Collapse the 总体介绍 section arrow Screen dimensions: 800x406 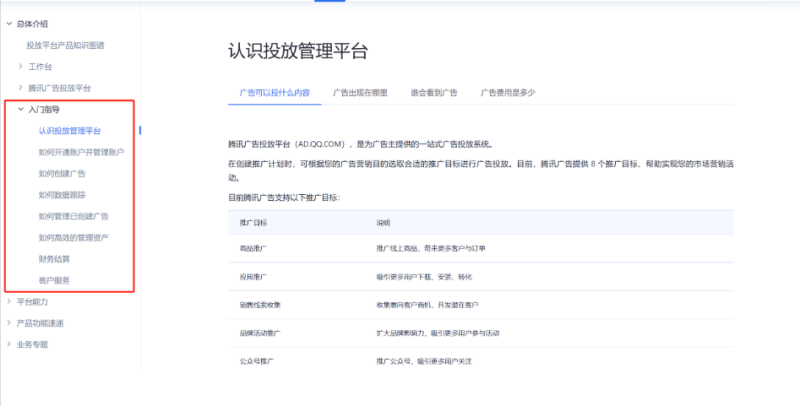tap(9, 23)
